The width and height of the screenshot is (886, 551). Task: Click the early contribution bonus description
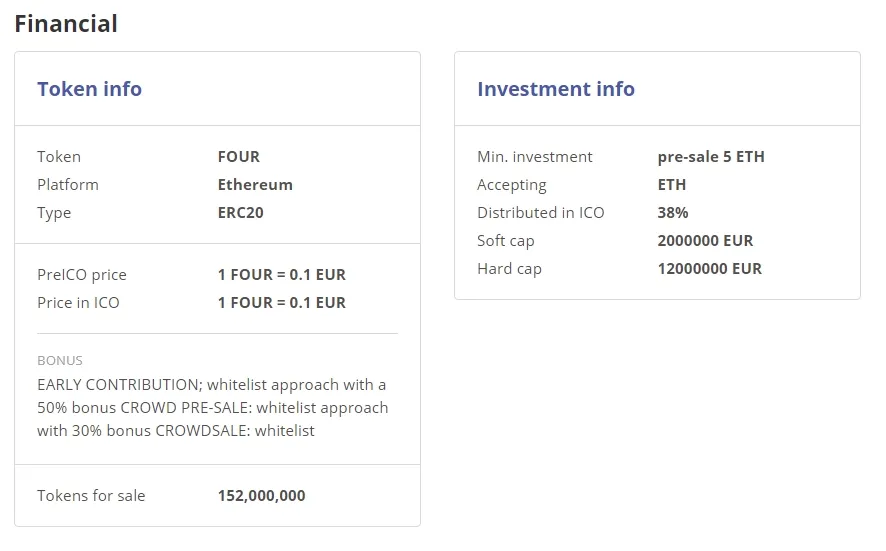pyautogui.click(x=213, y=407)
